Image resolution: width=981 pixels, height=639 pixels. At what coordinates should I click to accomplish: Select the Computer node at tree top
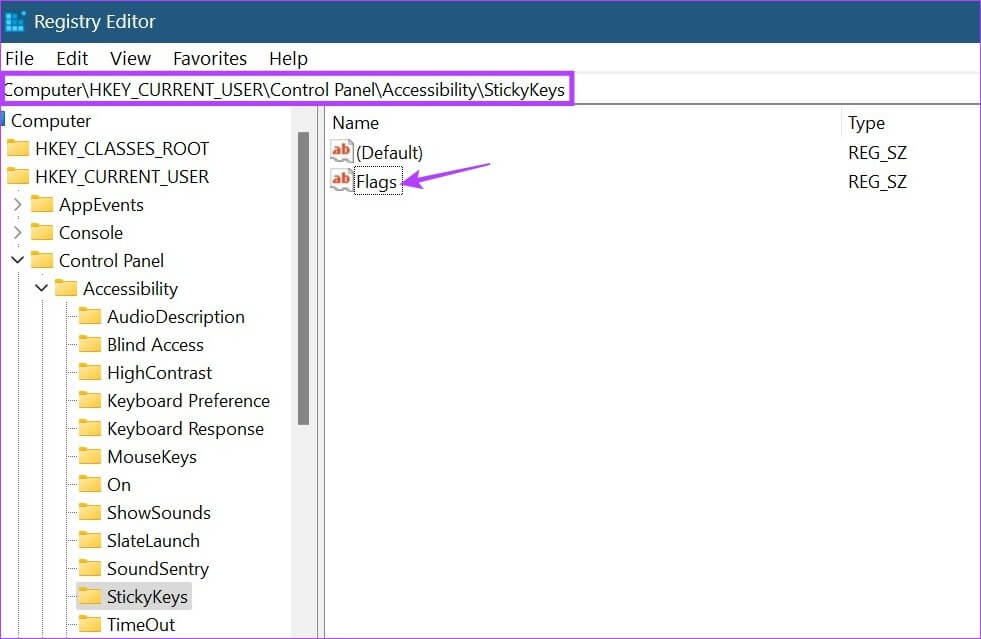tap(49, 120)
